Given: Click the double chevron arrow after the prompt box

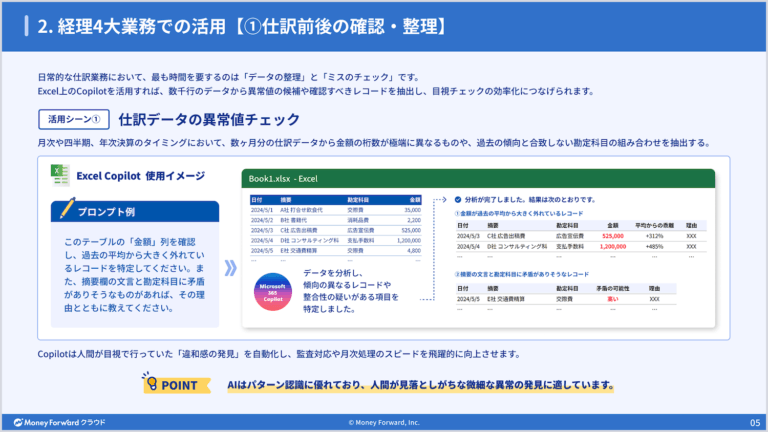Looking at the screenshot, I should pyautogui.click(x=231, y=268).
